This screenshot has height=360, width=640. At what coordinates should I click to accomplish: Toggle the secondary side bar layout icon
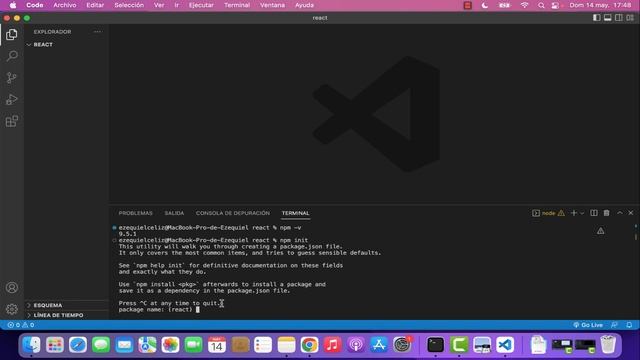point(619,18)
